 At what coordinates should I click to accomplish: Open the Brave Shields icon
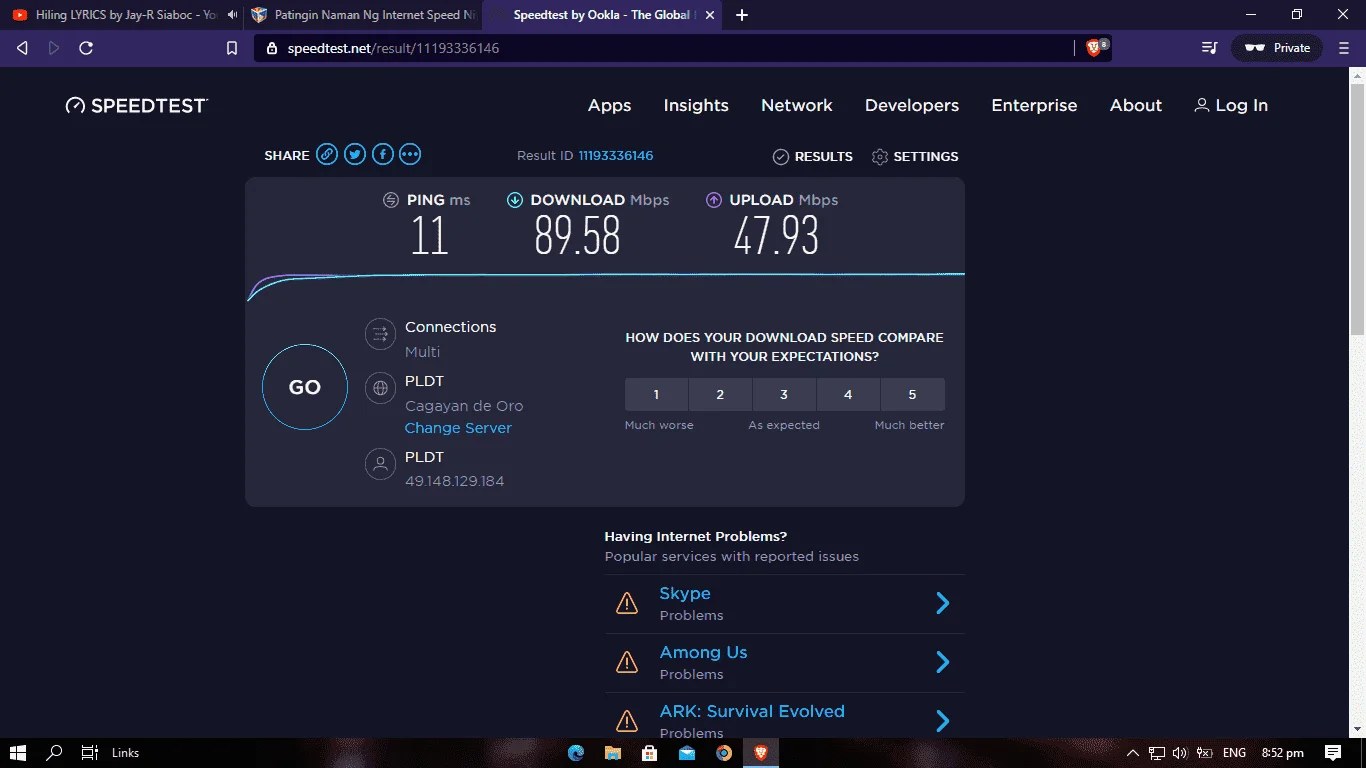pos(1096,48)
